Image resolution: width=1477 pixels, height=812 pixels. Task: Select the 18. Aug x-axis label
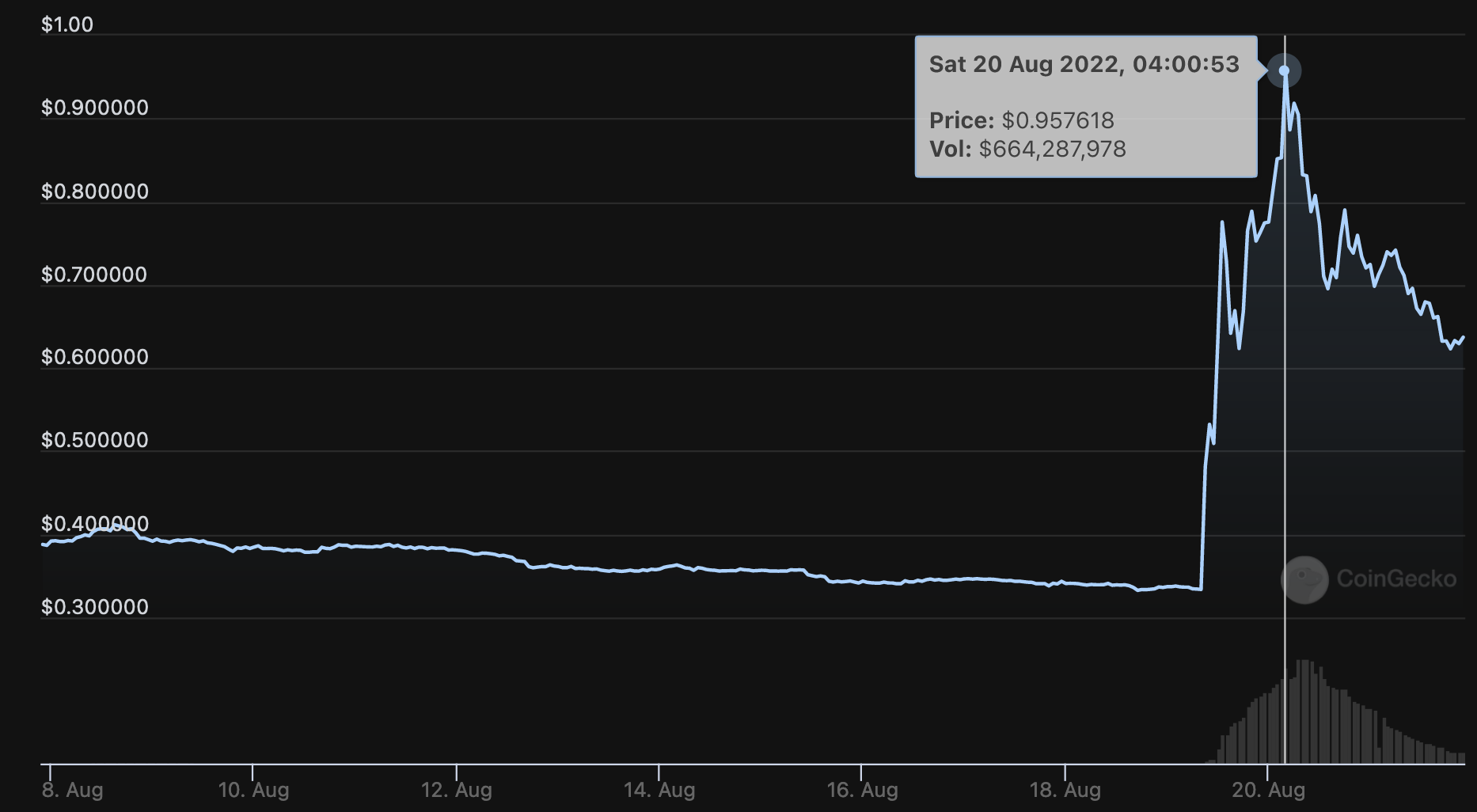(1065, 790)
